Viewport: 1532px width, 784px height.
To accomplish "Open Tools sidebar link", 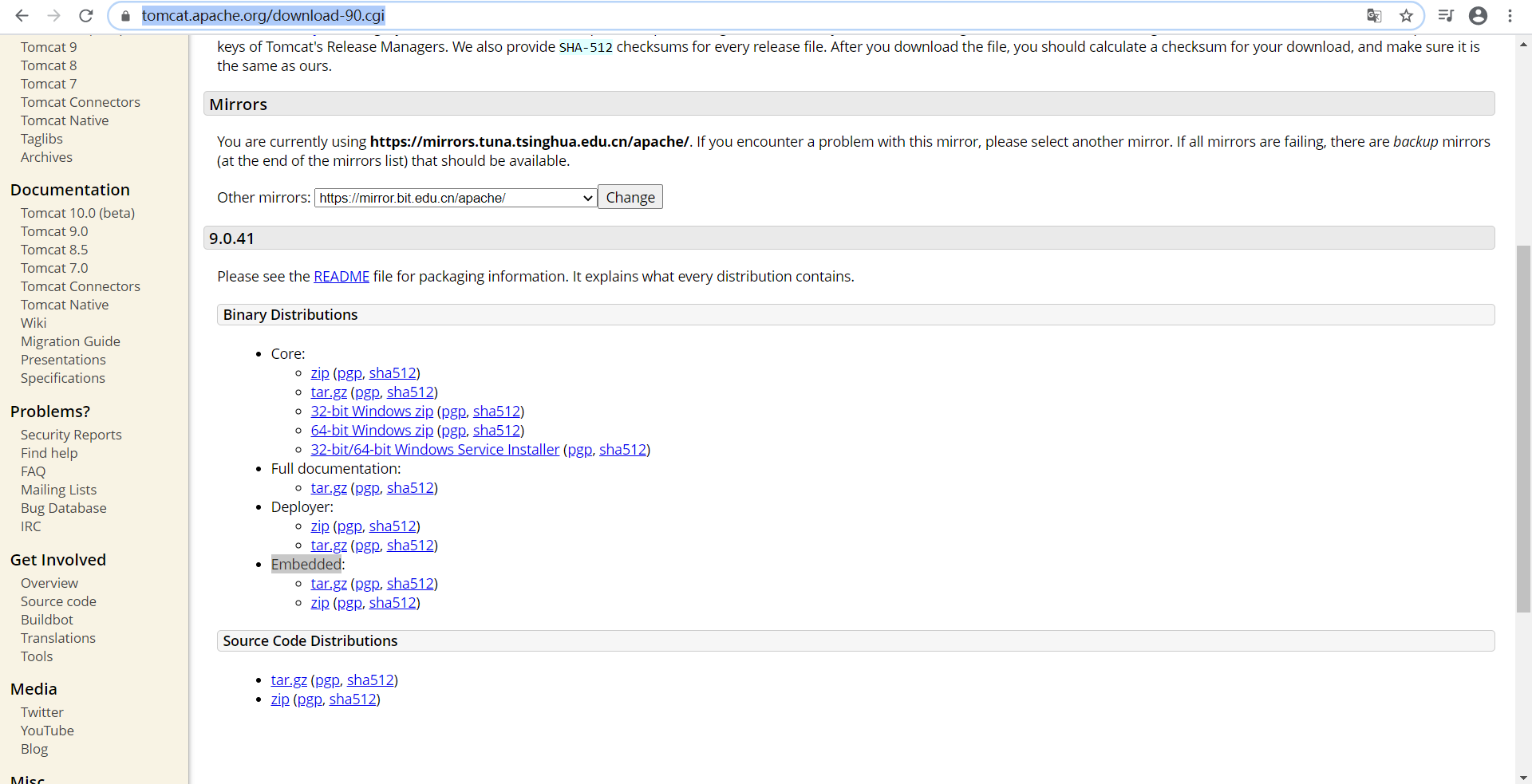I will coord(37,656).
